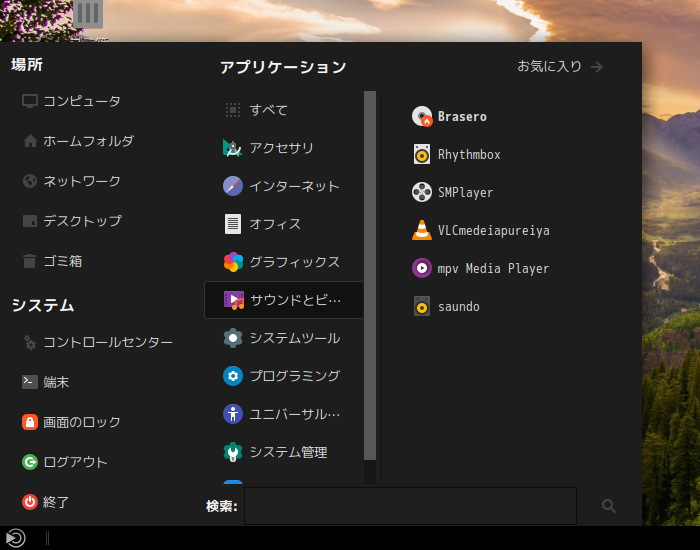Click the Rhythmbox application name

tap(469, 154)
